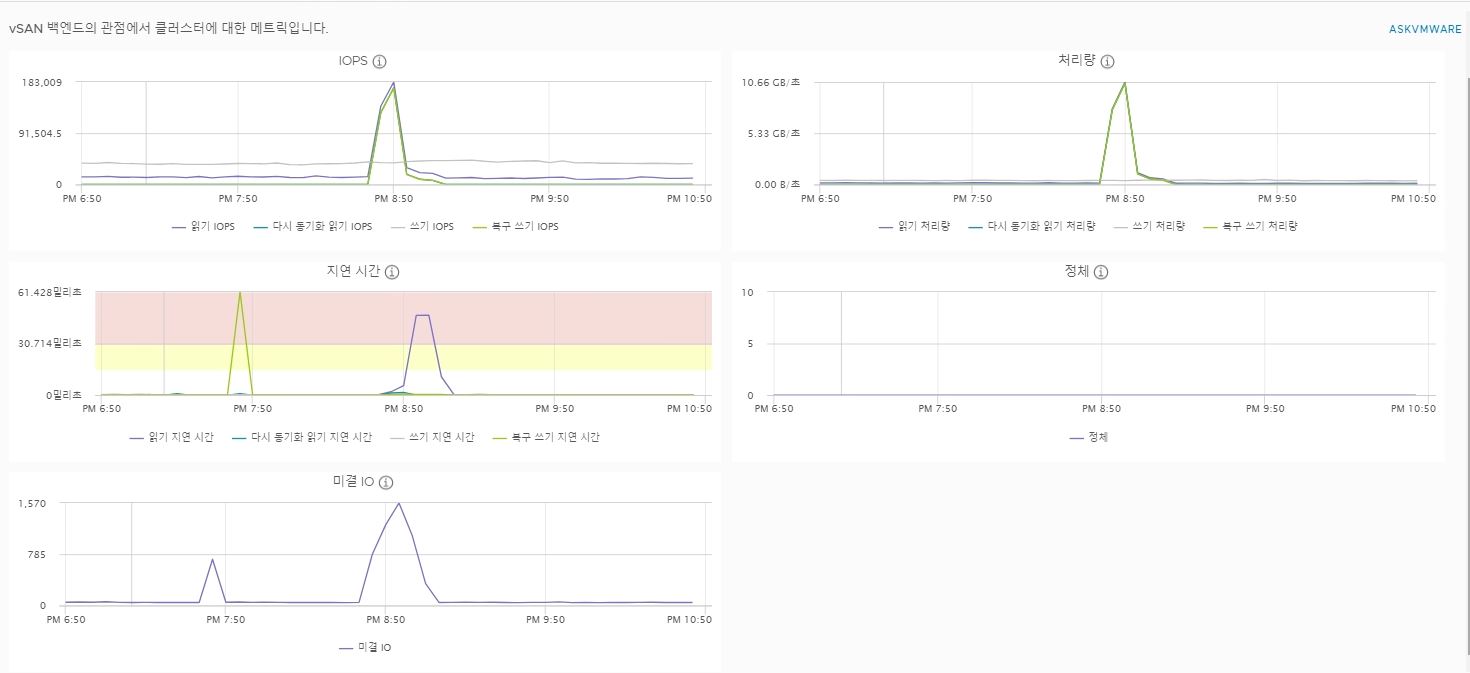Toggle the 다시 동기화 읽기 지연 시간 legend series
This screenshot has width=1470, height=673.
click(302, 437)
